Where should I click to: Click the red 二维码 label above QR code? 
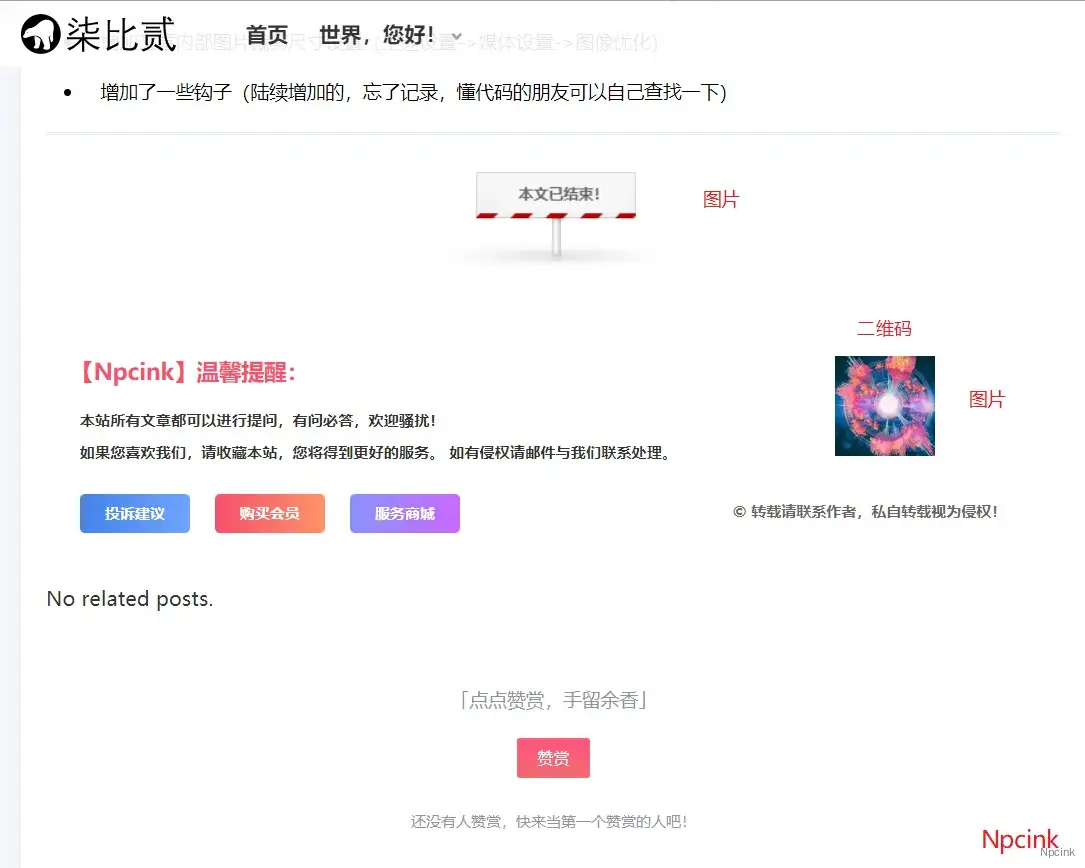(884, 329)
